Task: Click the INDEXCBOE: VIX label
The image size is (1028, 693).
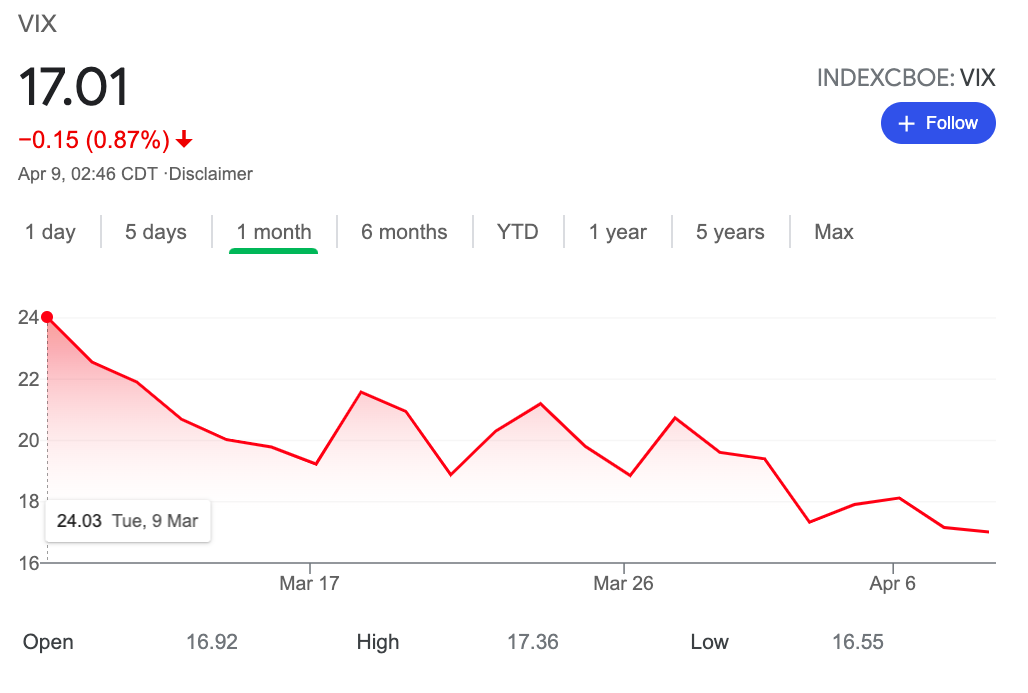Action: (906, 78)
